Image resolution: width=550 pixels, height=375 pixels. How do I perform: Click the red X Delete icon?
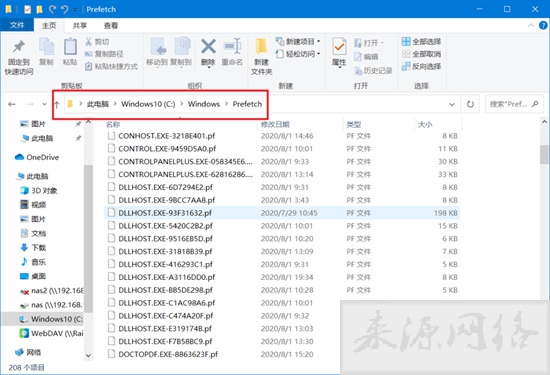pos(208,46)
